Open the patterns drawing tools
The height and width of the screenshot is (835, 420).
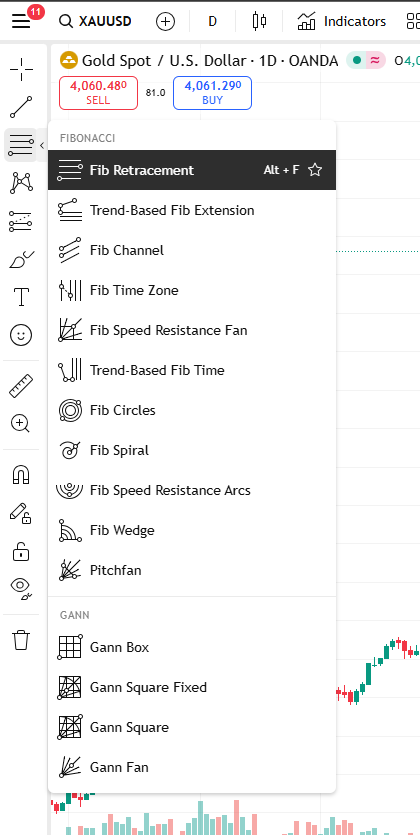click(21, 183)
